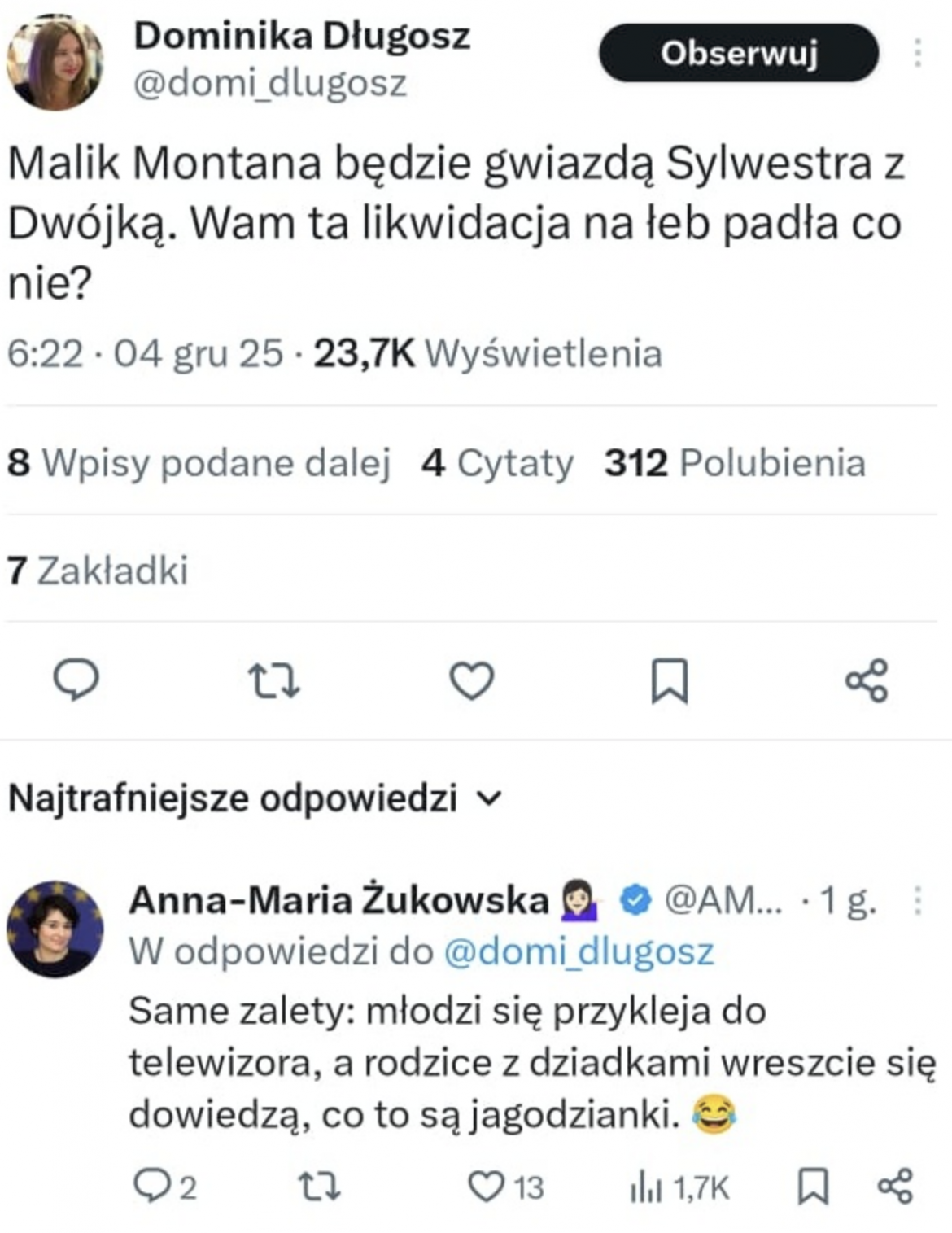
Task: Open Dominika Długosz's profile picture
Action: [x=55, y=61]
